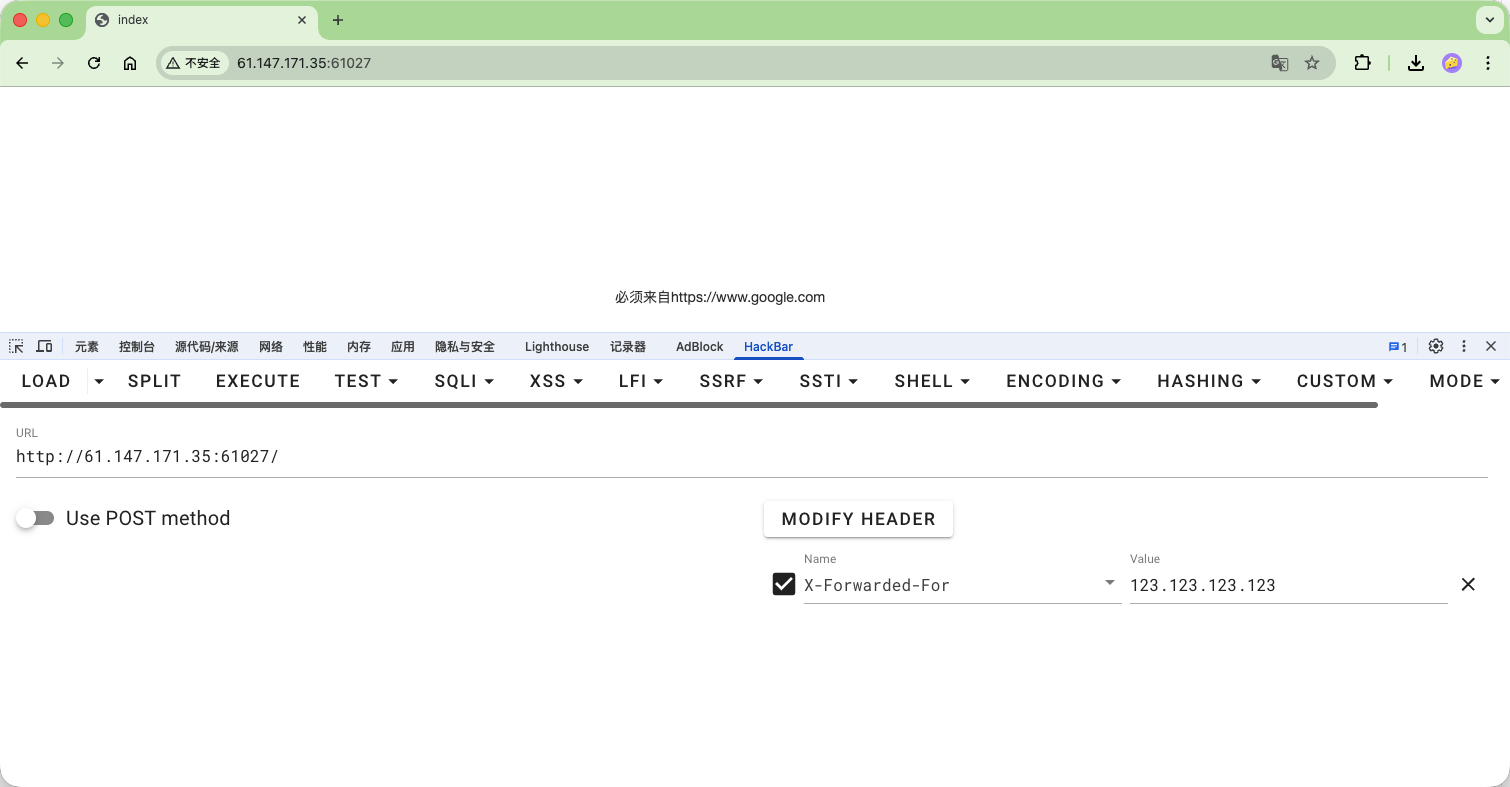Click the browser reload icon
Image resolution: width=1510 pixels, height=787 pixels.
(94, 63)
